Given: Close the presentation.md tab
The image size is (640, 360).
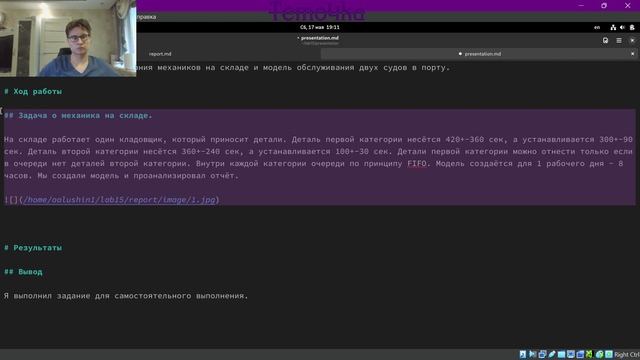Looking at the screenshot, I should click(632, 54).
